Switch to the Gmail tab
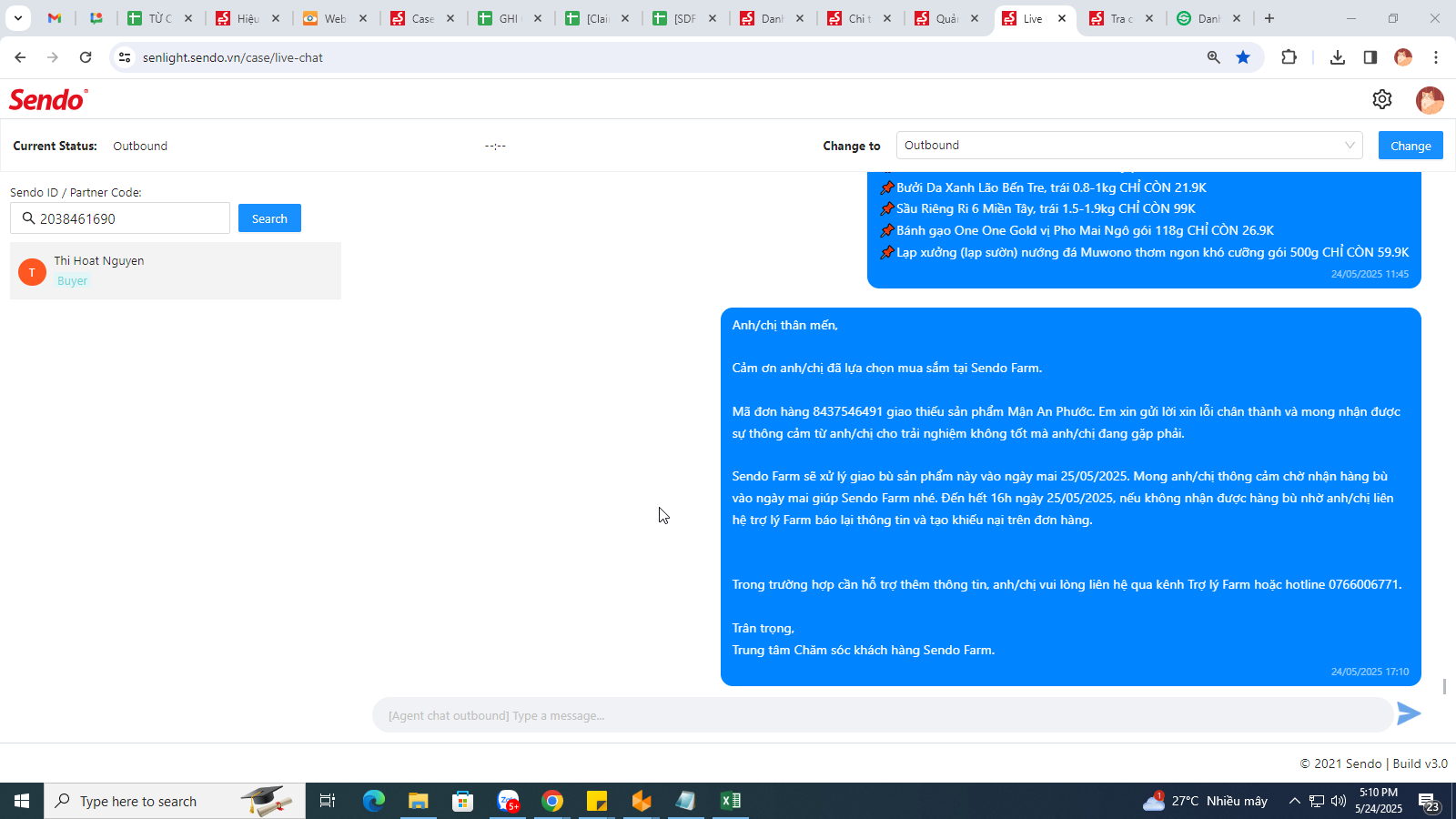Screen dimensions: 1456x819 tap(55, 18)
